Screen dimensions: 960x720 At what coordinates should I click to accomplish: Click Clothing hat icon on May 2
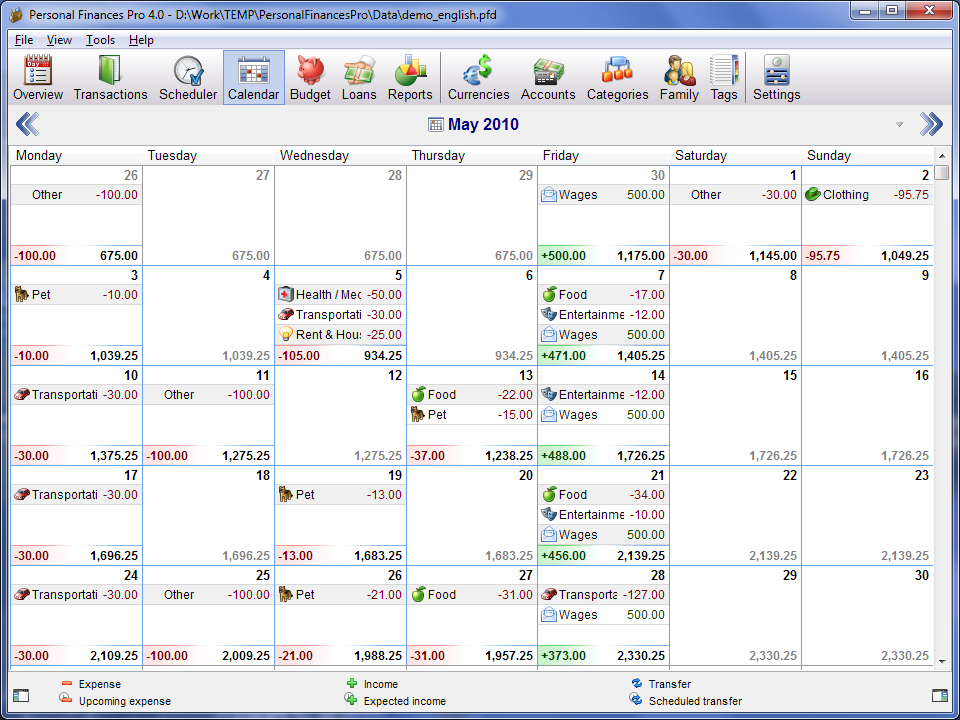click(x=812, y=195)
